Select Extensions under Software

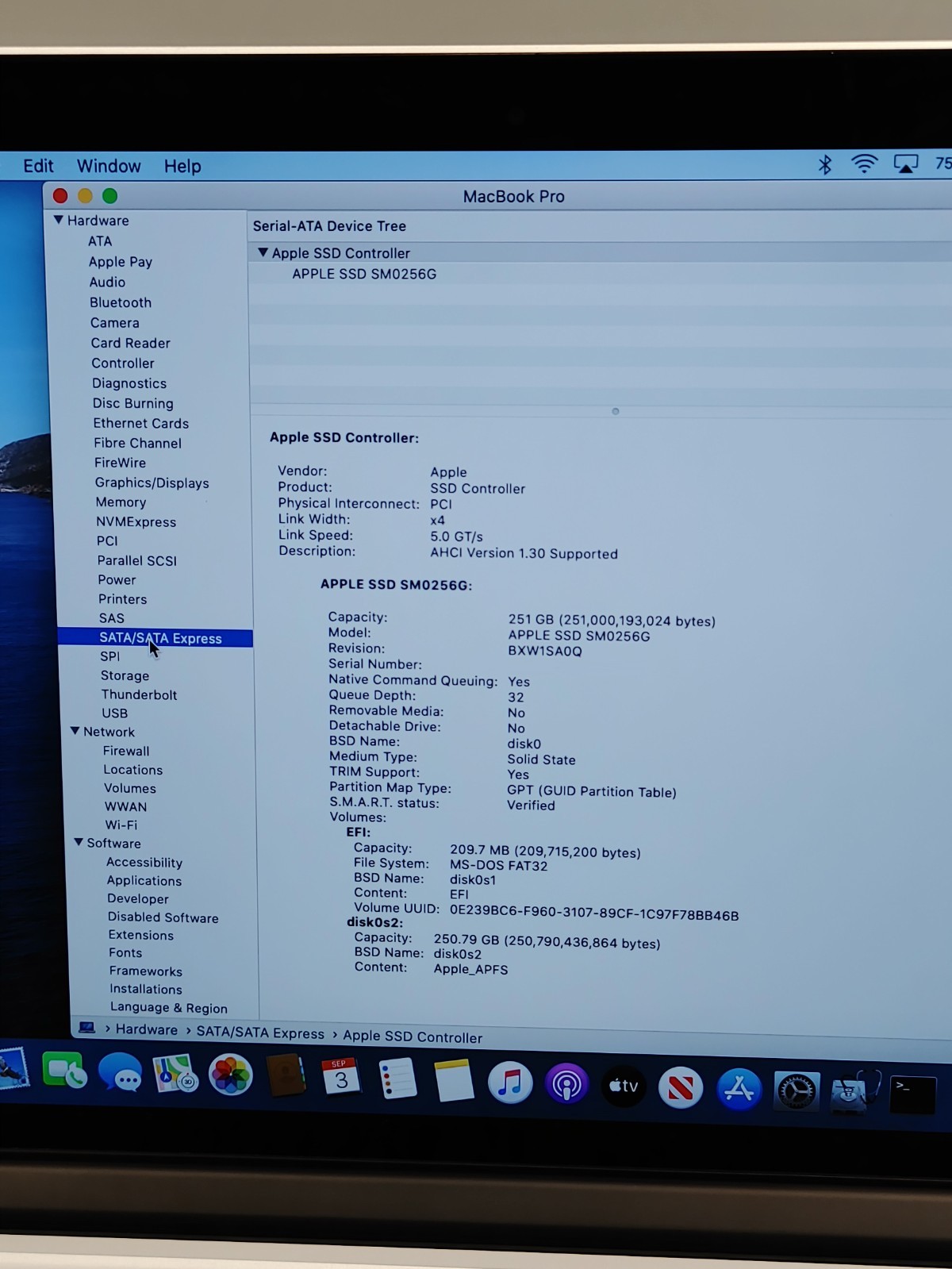click(141, 935)
